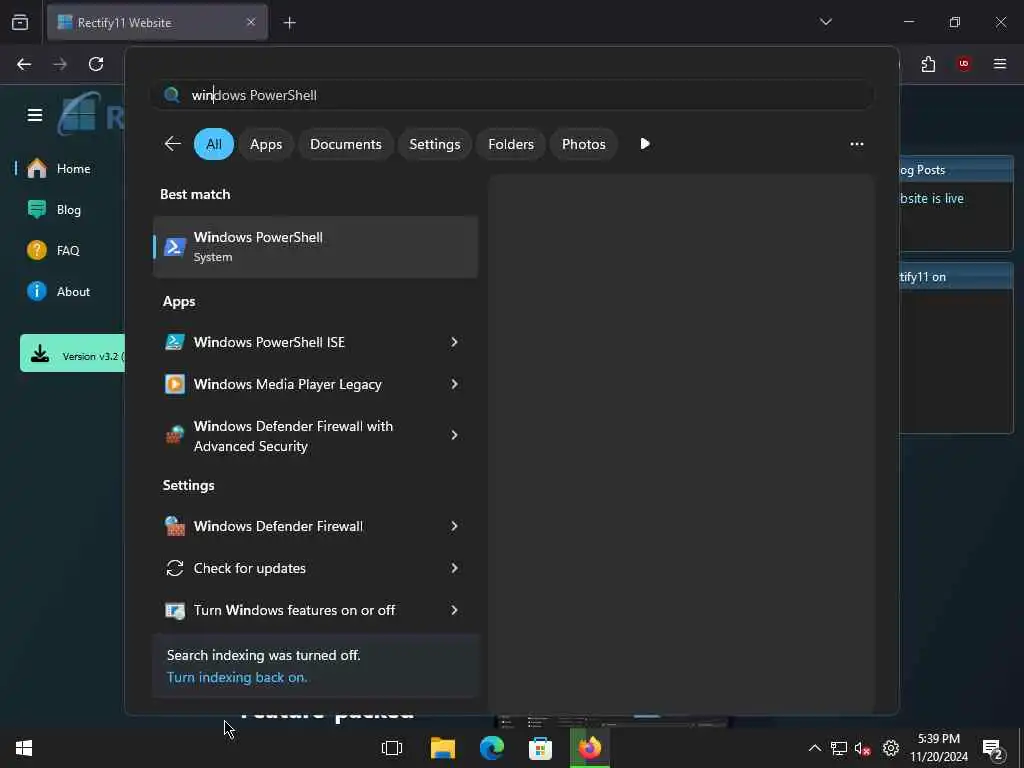Click the uBlock Origin extension icon
This screenshot has height=768, width=1024.
[964, 64]
